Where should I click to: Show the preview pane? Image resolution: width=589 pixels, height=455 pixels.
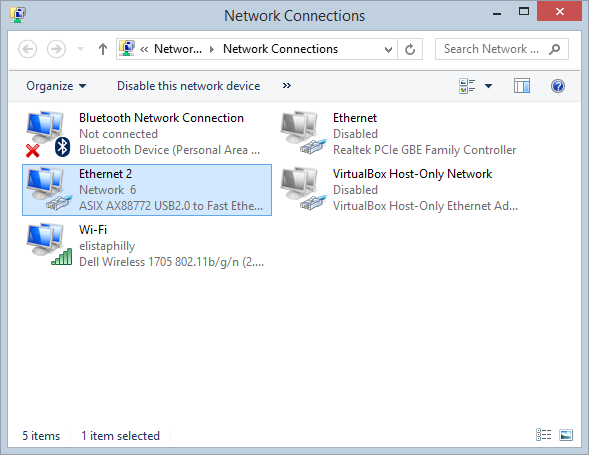522,86
